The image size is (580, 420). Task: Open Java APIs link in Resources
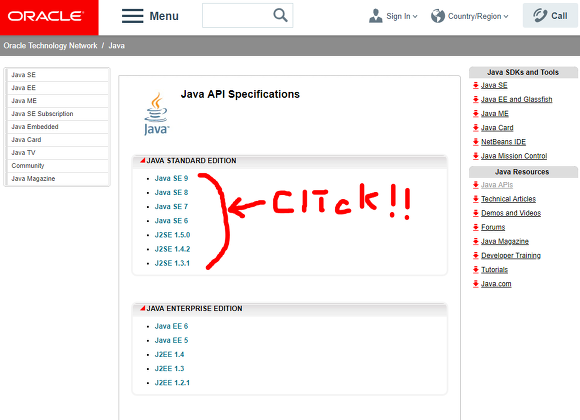tap(497, 185)
